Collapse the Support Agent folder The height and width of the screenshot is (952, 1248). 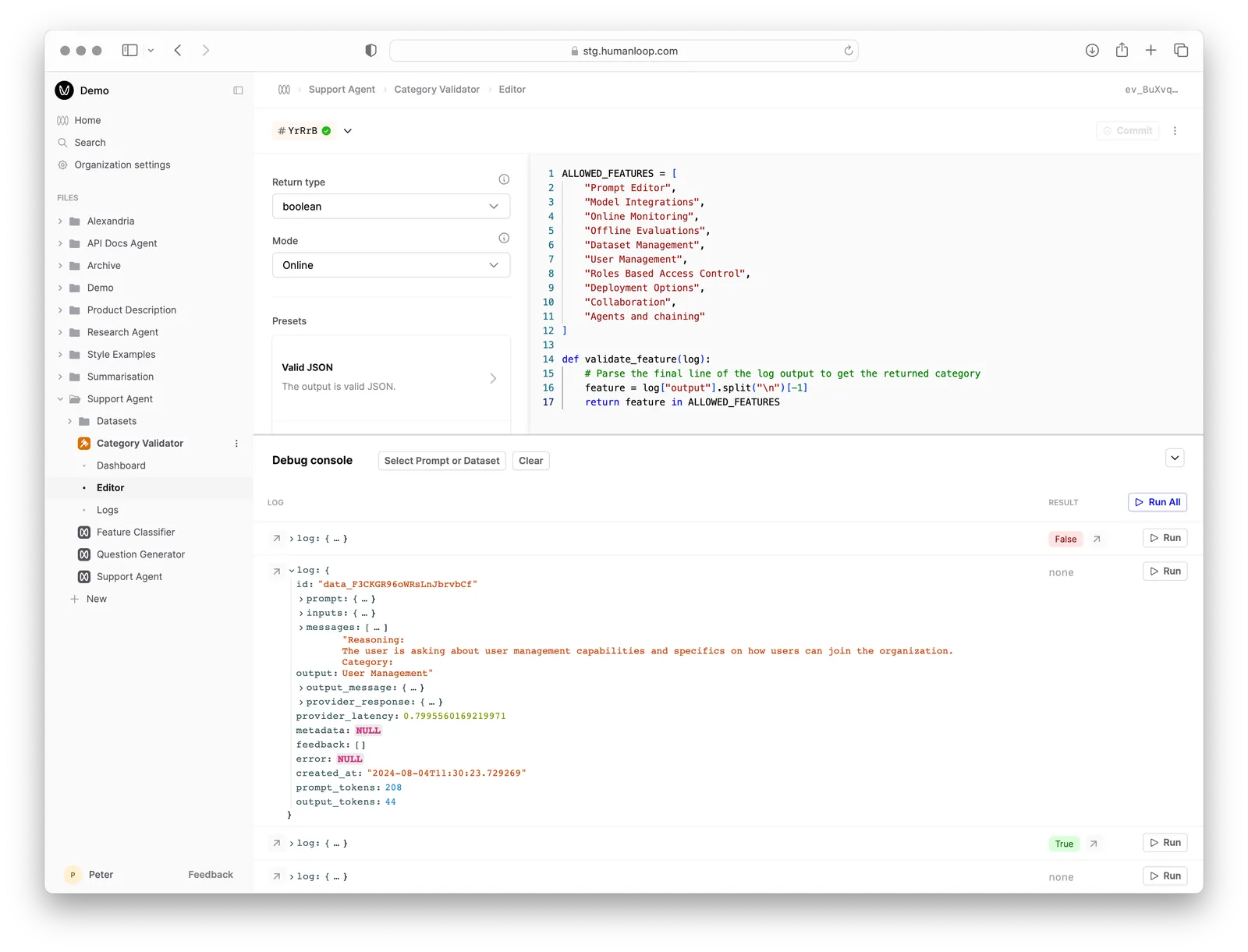click(60, 399)
